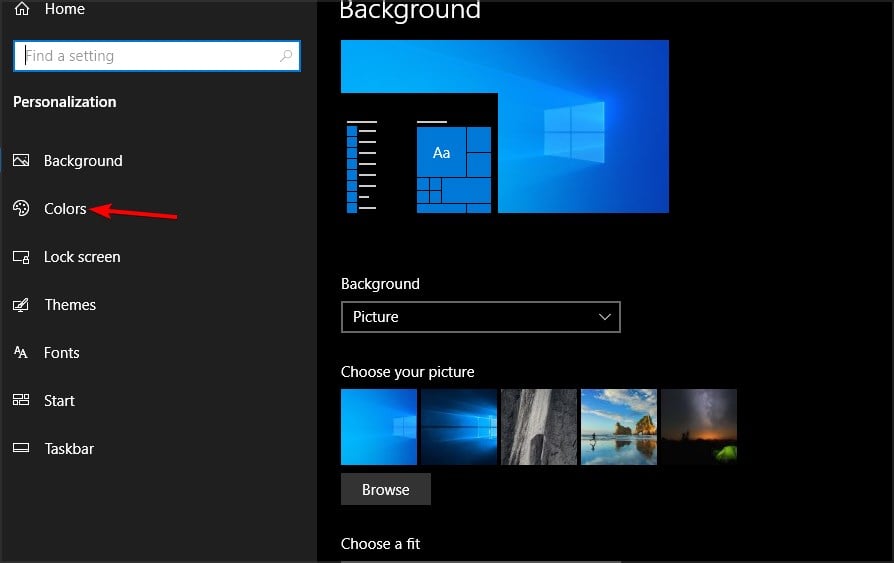Click the Themes brush icon
This screenshot has height=563, width=894.
21,305
